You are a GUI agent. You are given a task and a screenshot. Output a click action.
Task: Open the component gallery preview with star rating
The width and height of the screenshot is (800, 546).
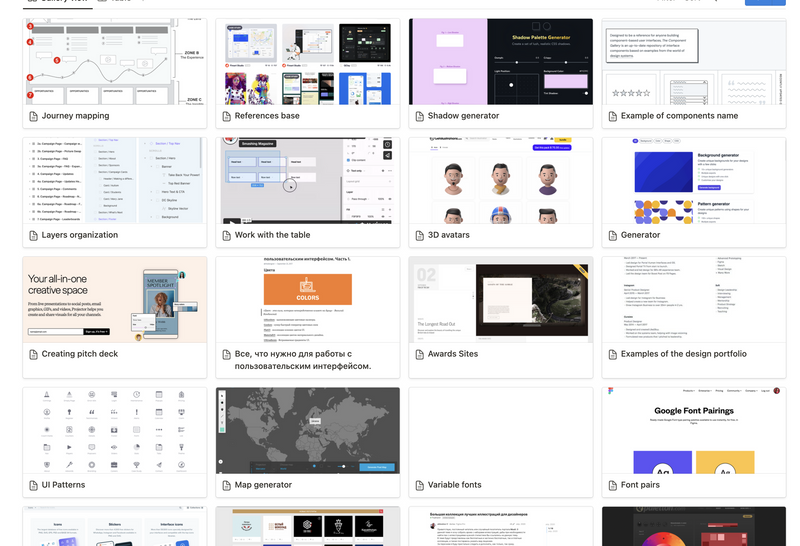(x=694, y=62)
